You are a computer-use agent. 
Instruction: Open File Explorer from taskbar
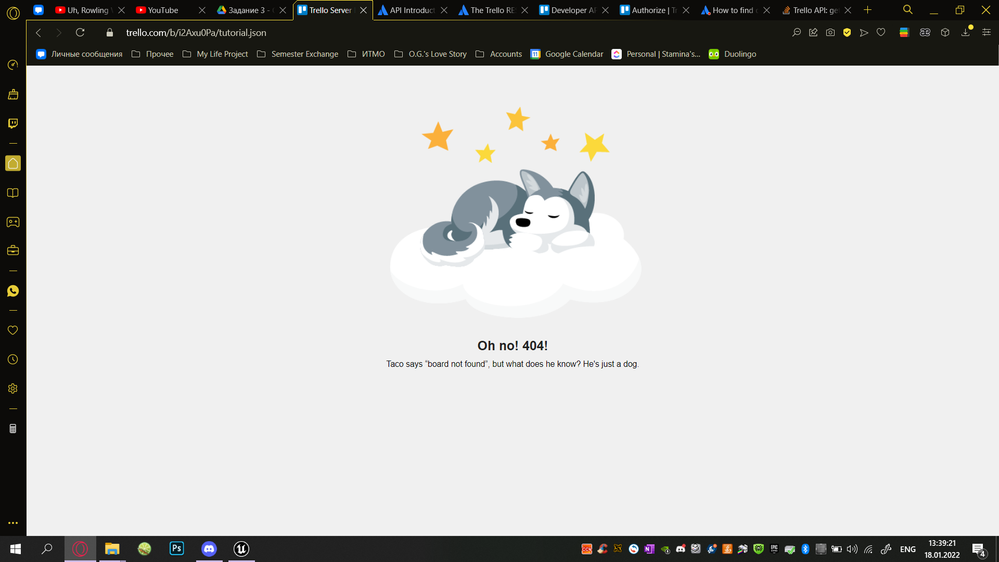coord(112,549)
